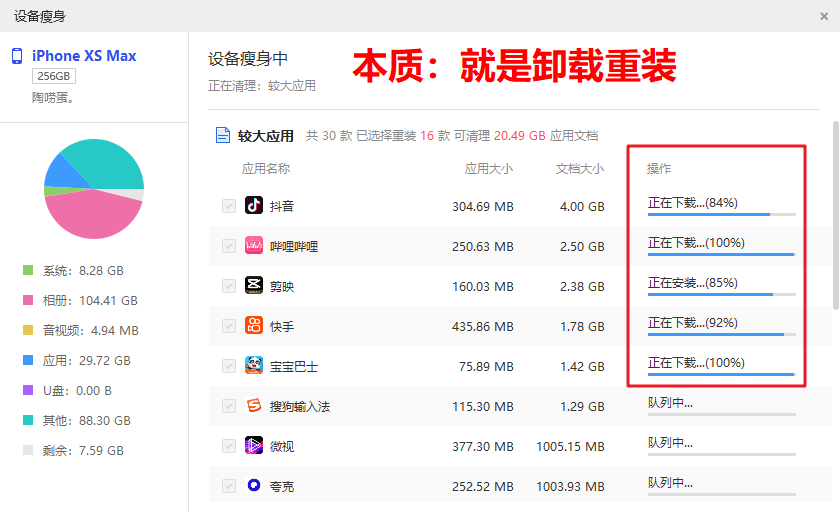Image resolution: width=840 pixels, height=511 pixels.
Task: Toggle the 抖音 row checkbox
Action: click(229, 206)
